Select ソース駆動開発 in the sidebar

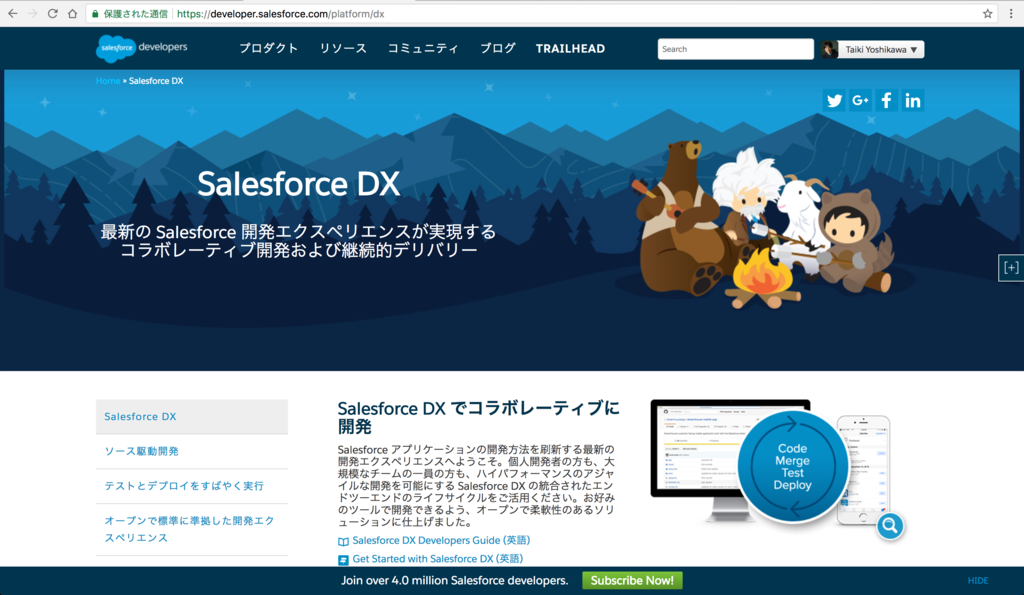click(x=144, y=451)
